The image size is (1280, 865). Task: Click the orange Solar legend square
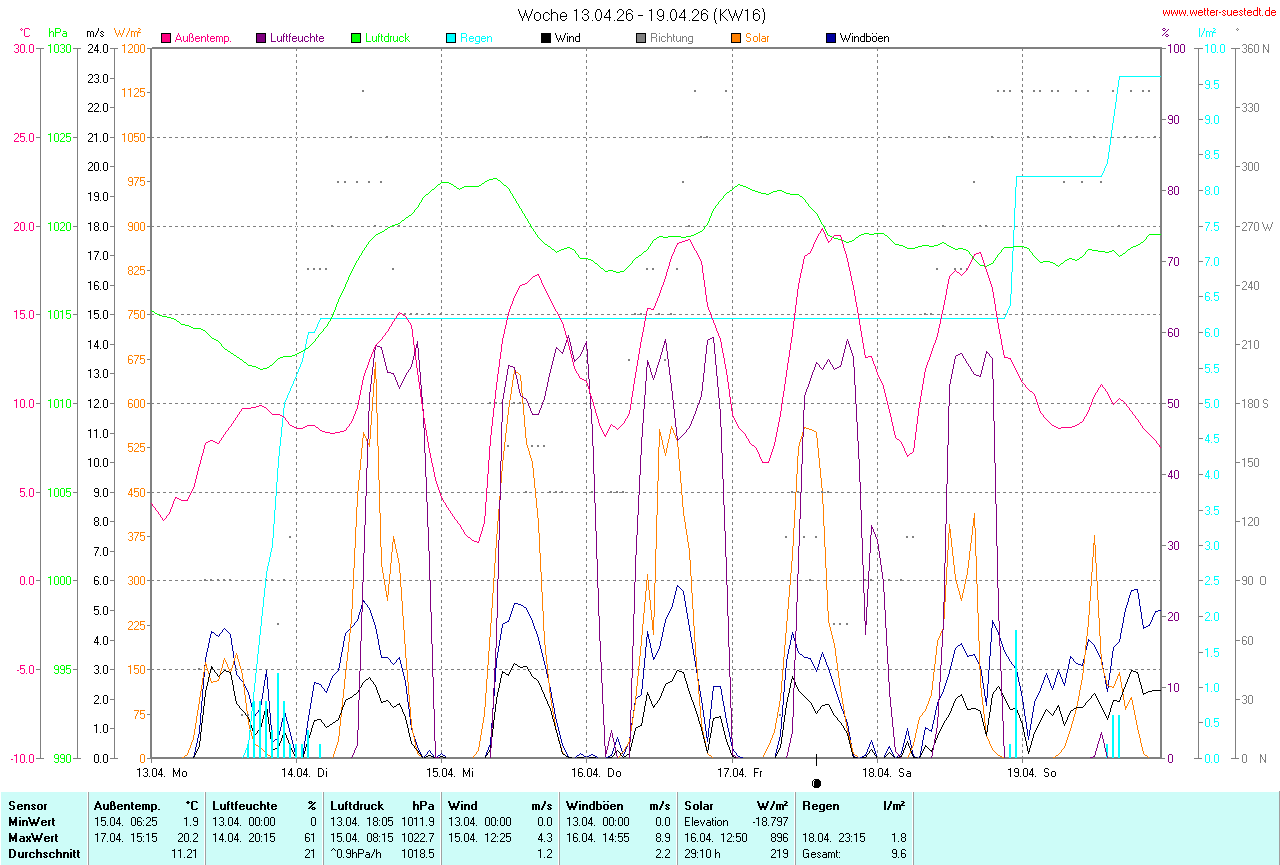point(736,39)
